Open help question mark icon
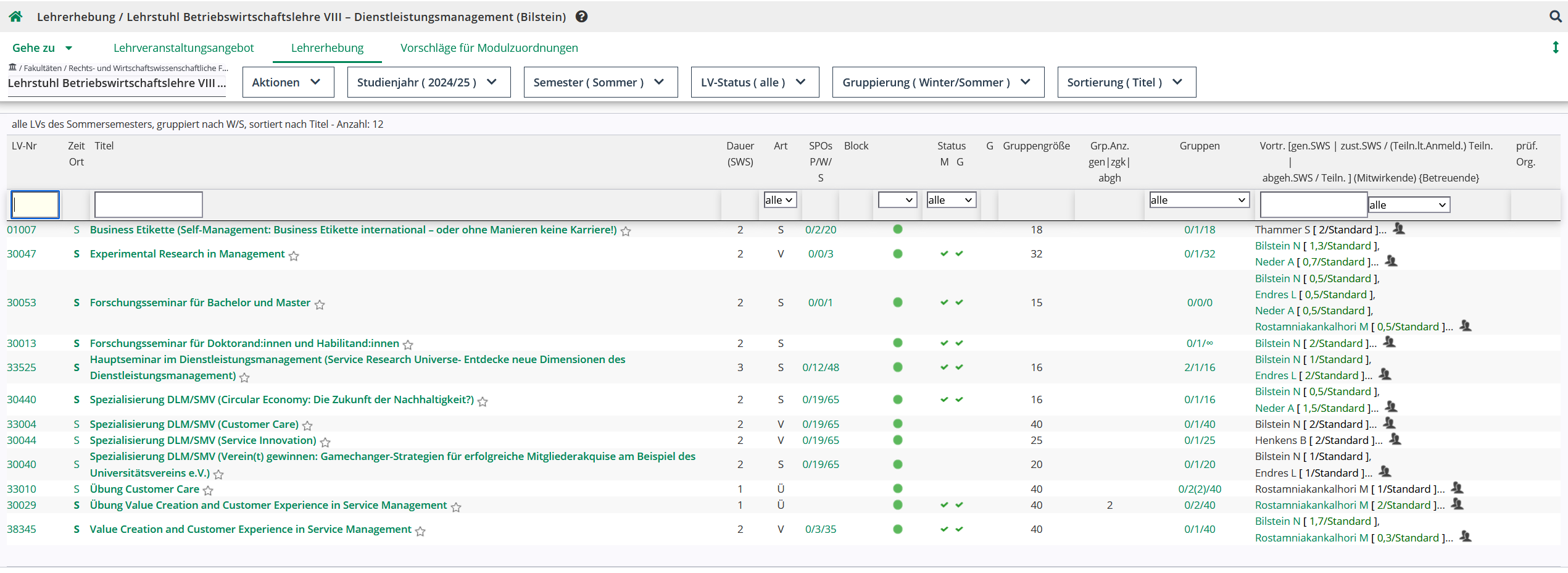The height and width of the screenshot is (573, 1568). (x=581, y=17)
